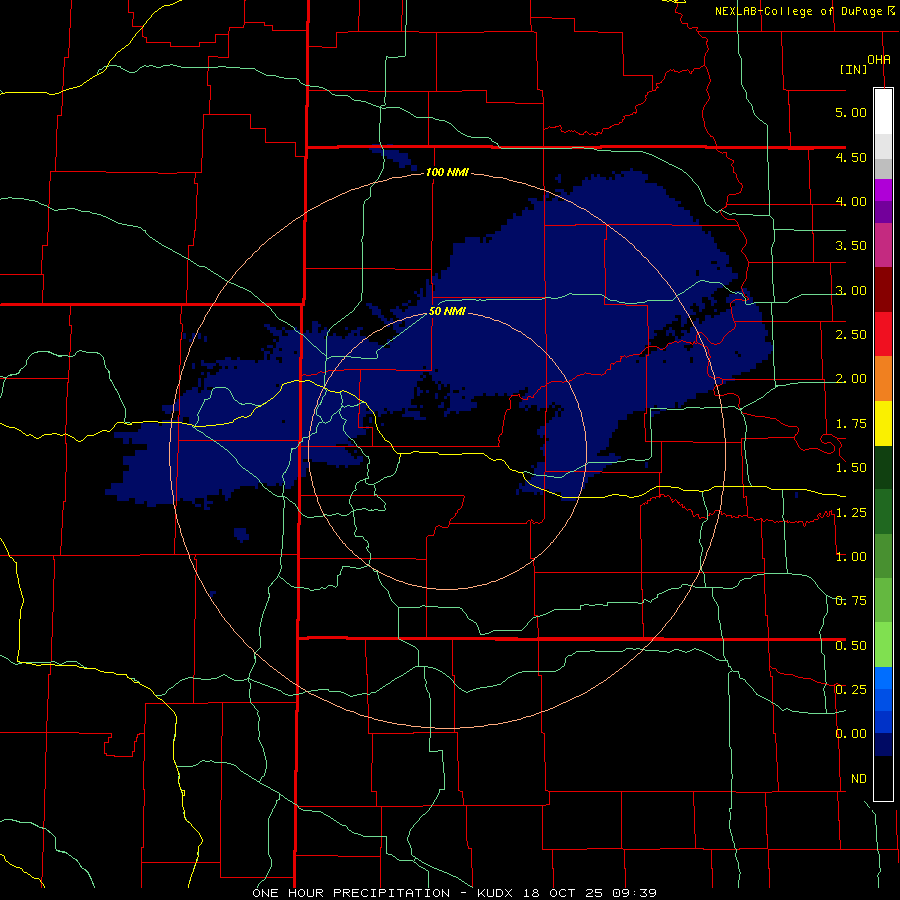Select the darkest green 1.50 legend swatch
The width and height of the screenshot is (900, 900).
(883, 468)
